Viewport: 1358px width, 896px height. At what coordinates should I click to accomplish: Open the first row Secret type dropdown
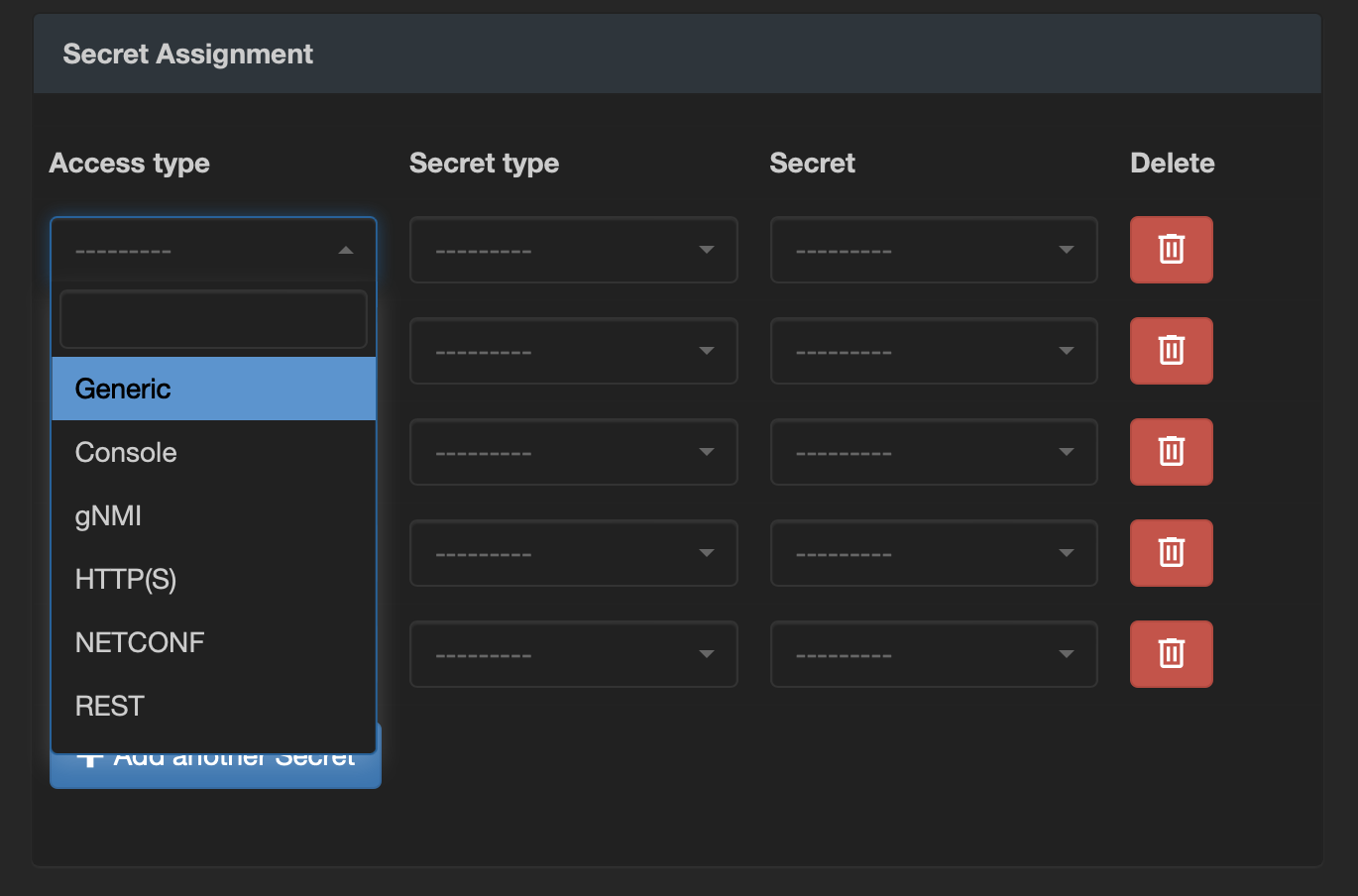point(573,250)
